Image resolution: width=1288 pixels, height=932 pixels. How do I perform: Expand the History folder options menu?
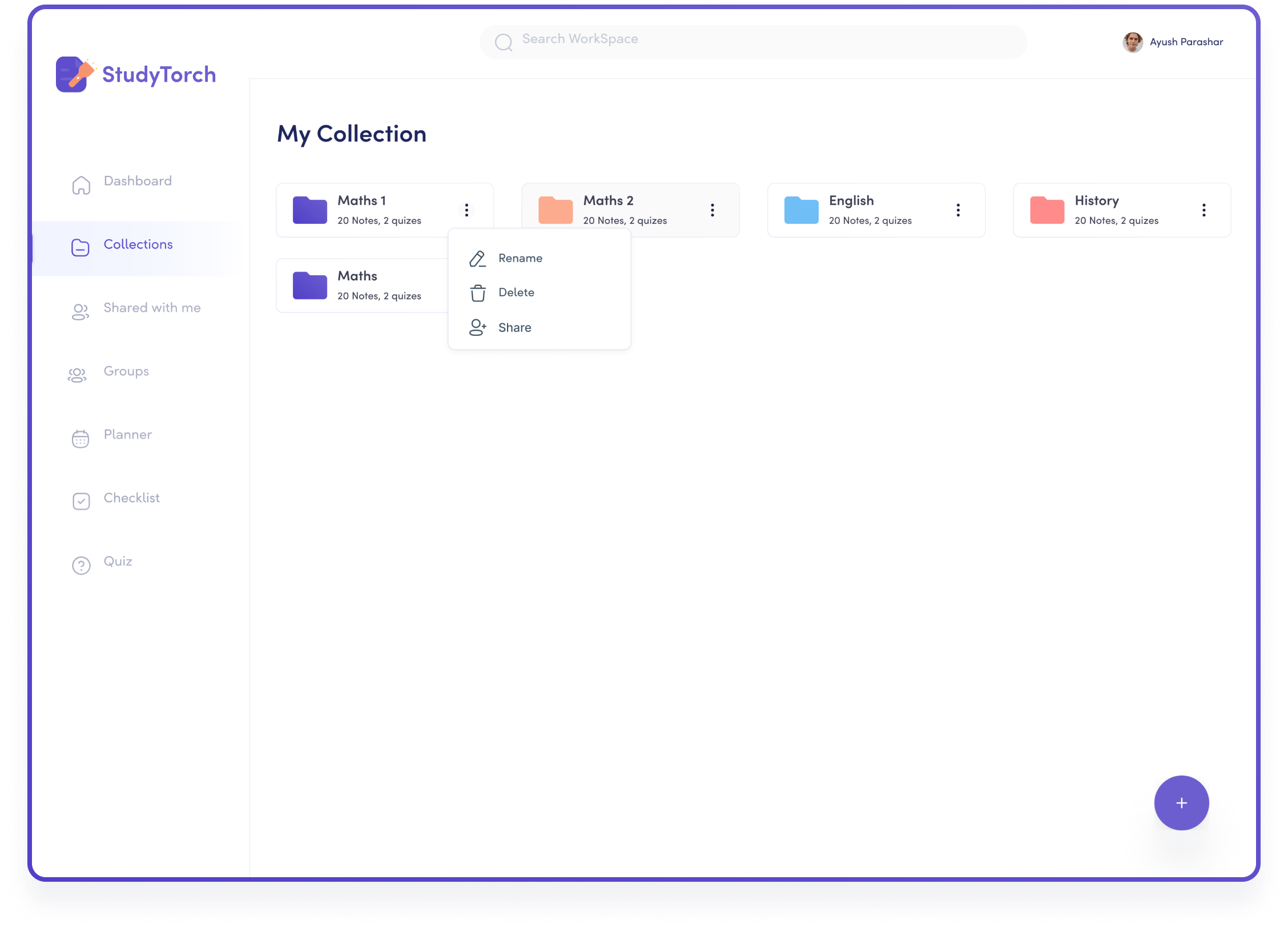(x=1204, y=210)
